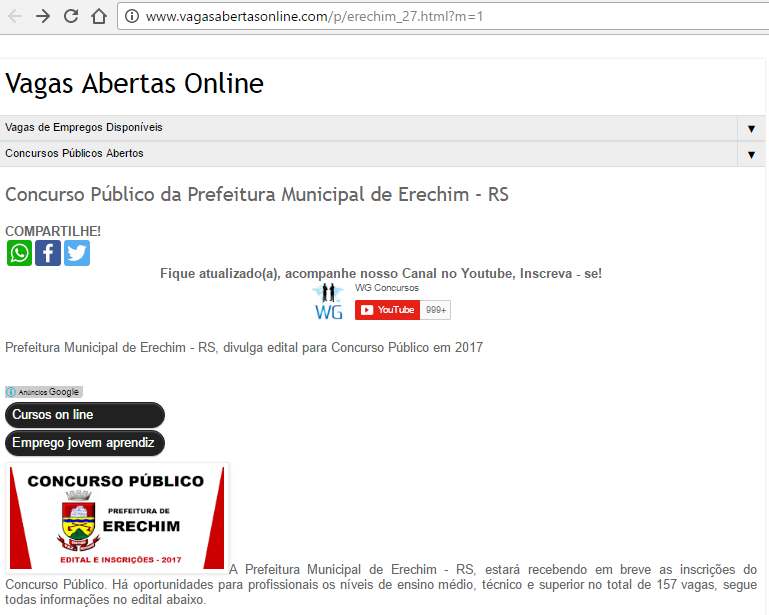Share page via WhatsApp icon
Image resolution: width=769 pixels, height=615 pixels.
[19, 253]
